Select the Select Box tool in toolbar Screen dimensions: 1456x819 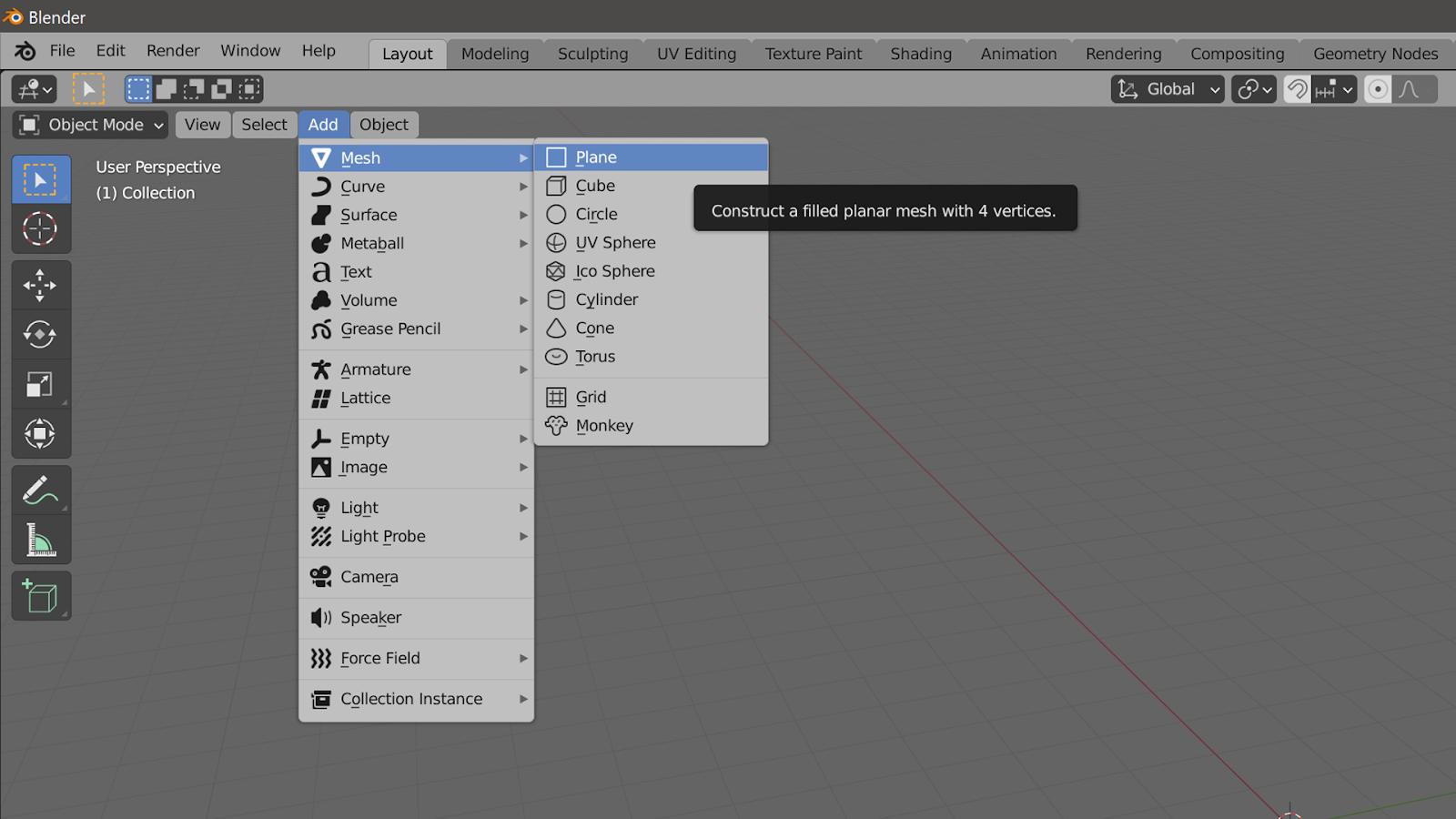(x=40, y=180)
